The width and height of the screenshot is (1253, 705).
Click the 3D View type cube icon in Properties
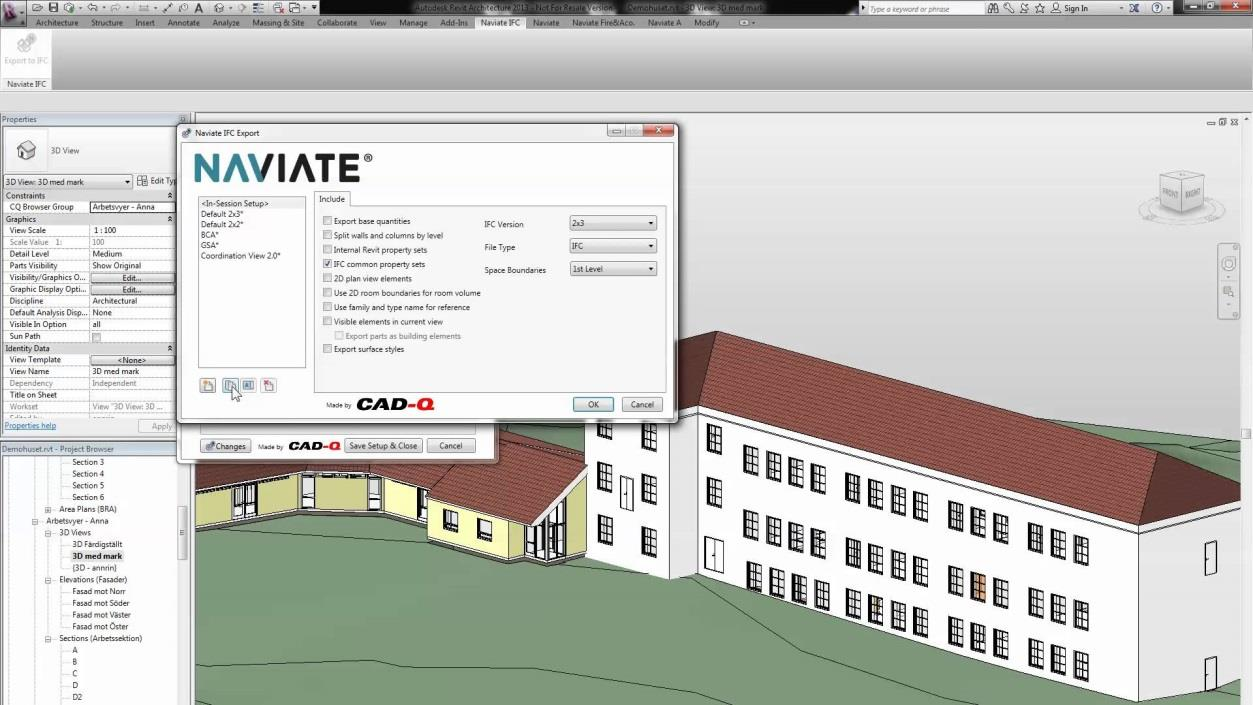(26, 150)
